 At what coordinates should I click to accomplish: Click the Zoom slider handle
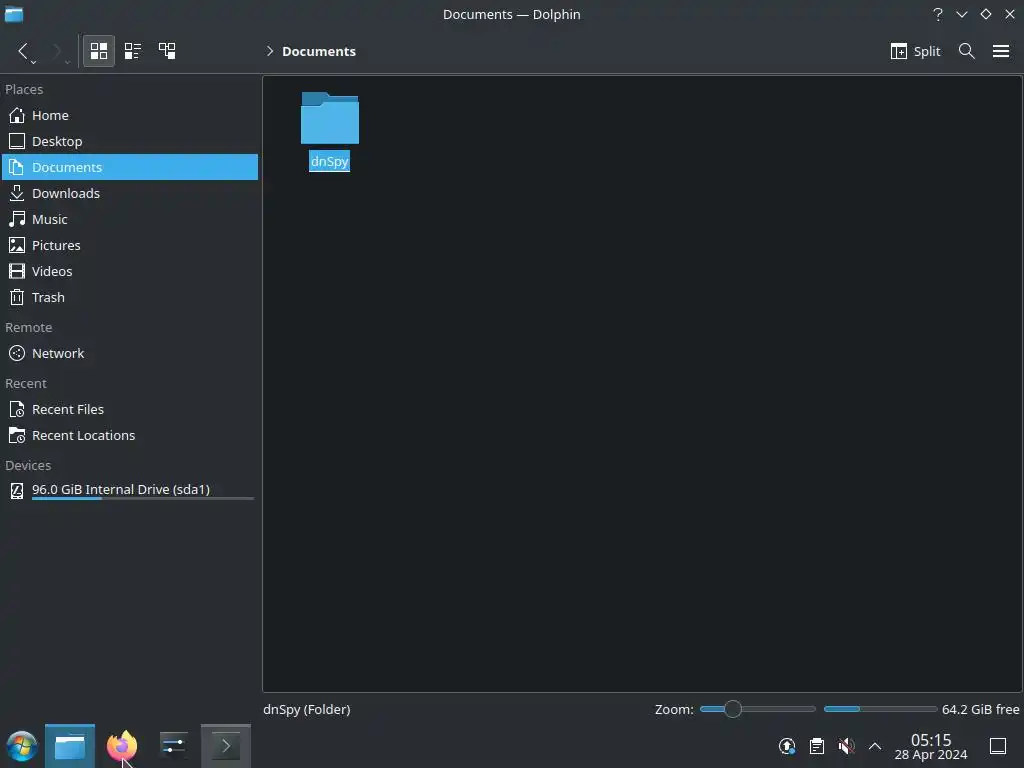(733, 709)
